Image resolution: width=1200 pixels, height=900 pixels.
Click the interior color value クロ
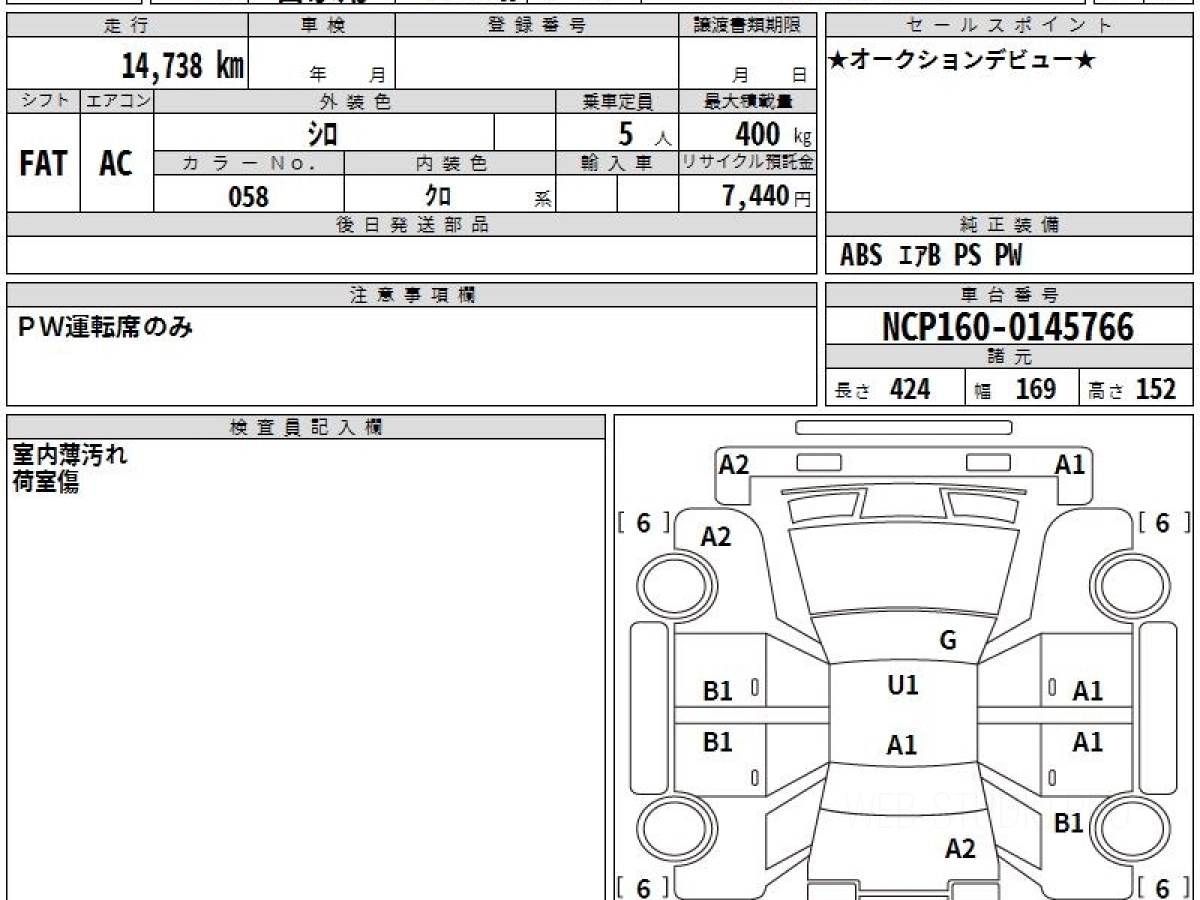(x=438, y=197)
